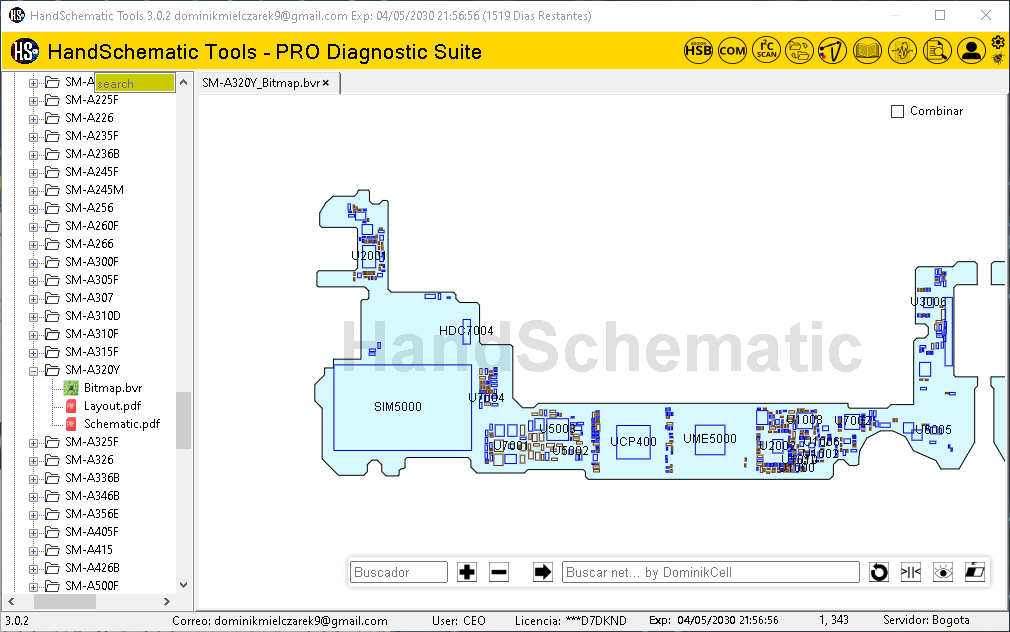Click the flip board side icon
This screenshot has width=1010, height=632.
tap(975, 571)
